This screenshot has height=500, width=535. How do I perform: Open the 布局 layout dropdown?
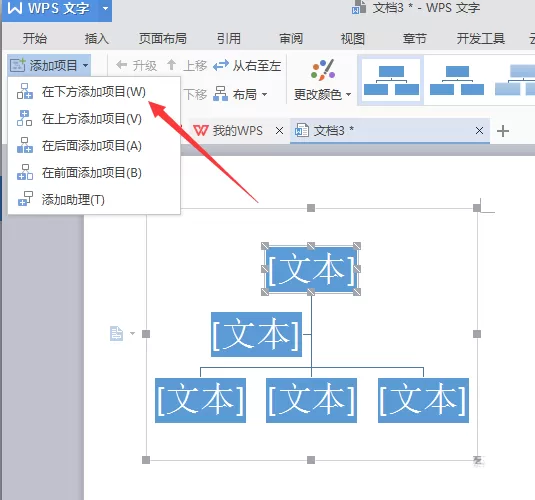point(240,94)
